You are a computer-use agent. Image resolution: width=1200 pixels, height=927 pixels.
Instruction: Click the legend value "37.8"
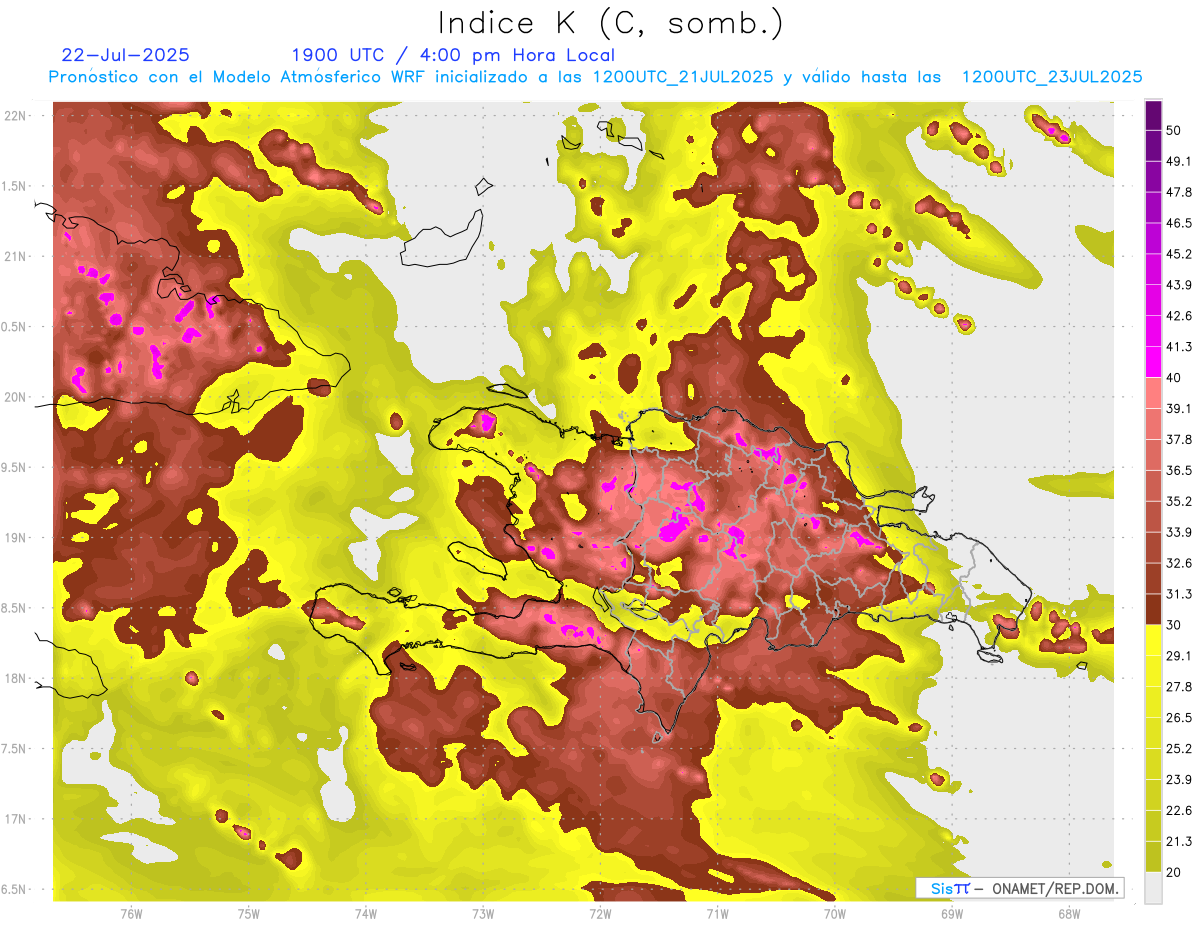(1179, 439)
